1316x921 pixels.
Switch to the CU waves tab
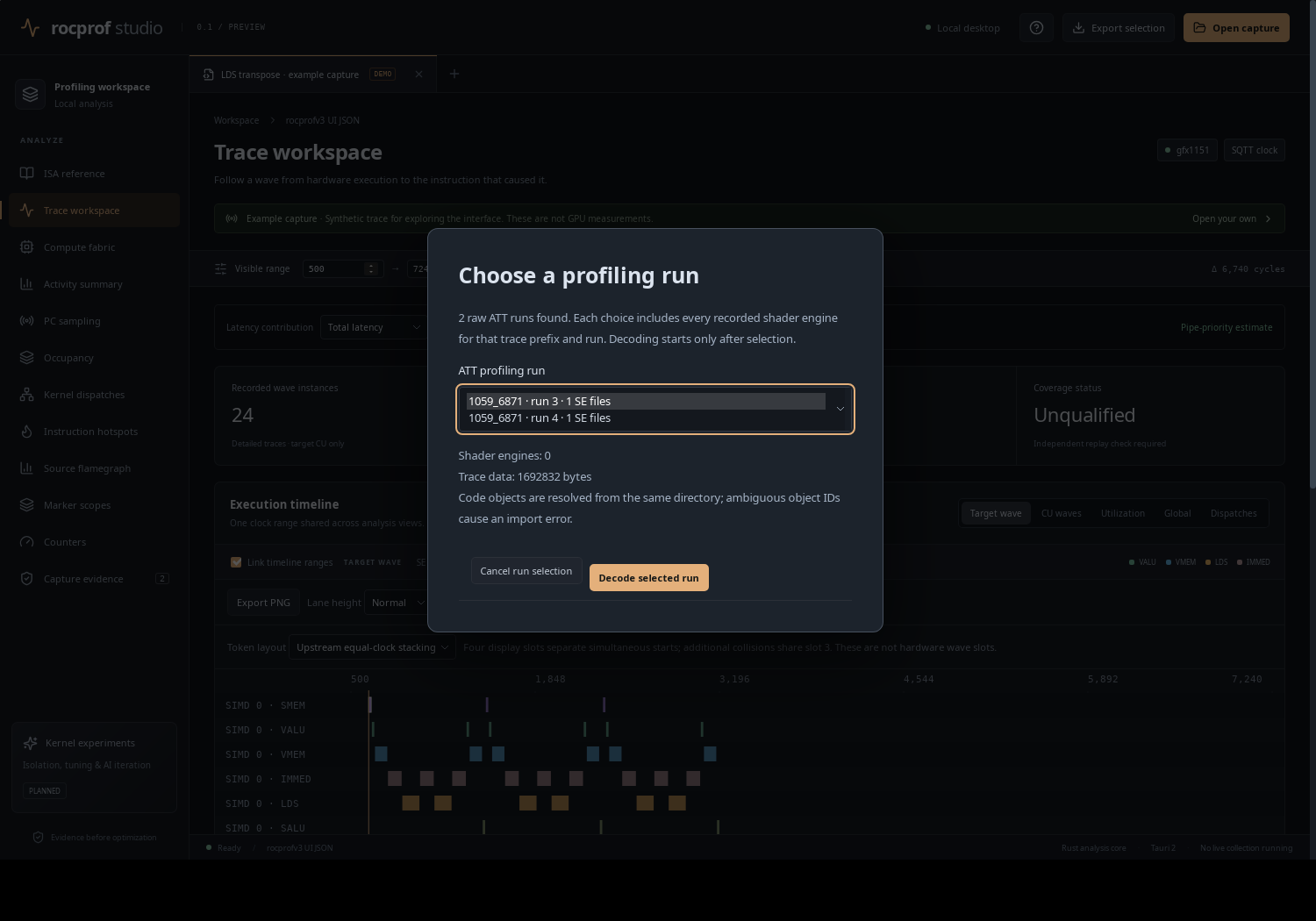pos(1062,514)
